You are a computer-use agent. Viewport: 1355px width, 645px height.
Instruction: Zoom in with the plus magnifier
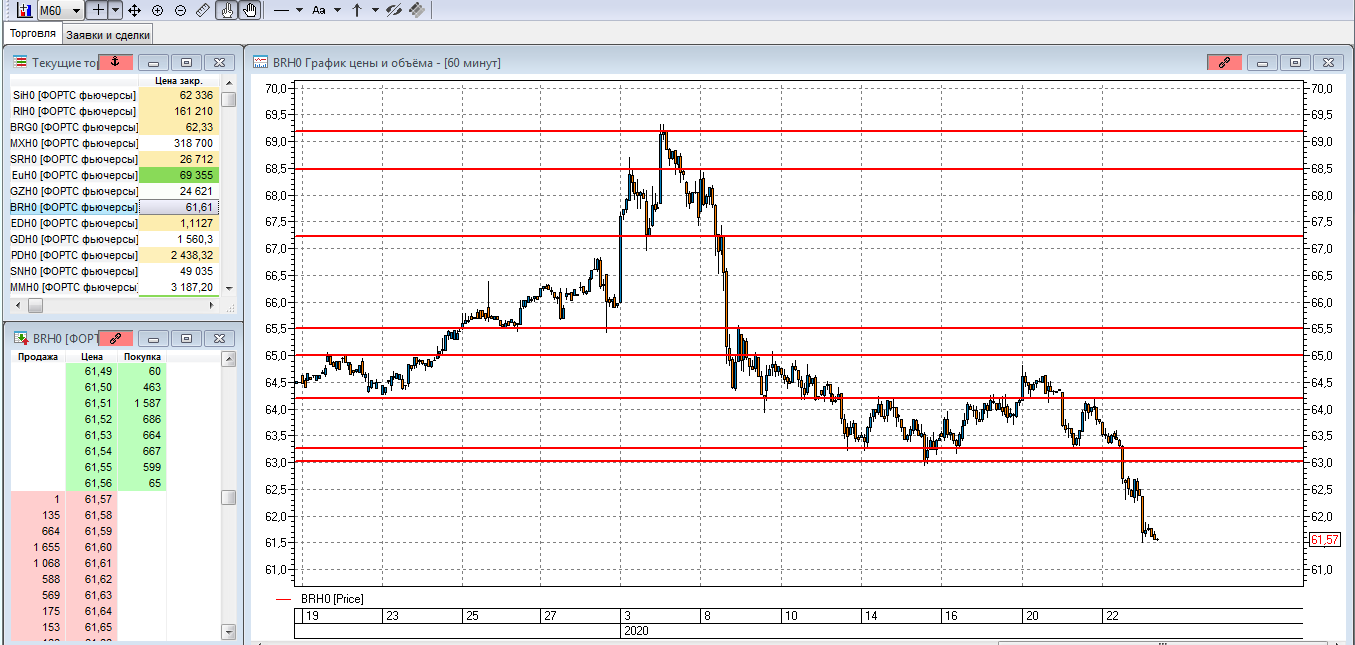click(157, 10)
